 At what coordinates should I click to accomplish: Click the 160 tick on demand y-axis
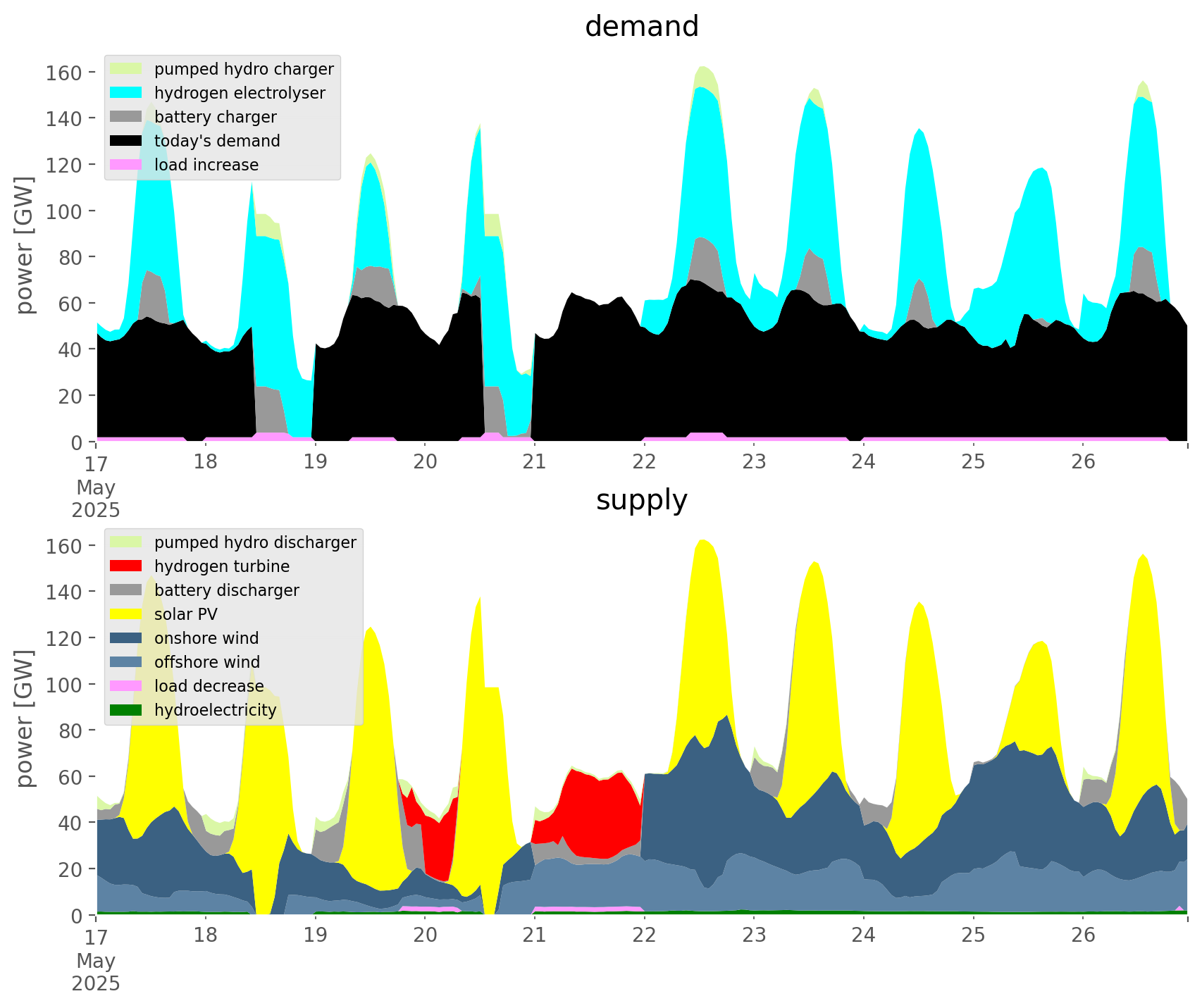pyautogui.click(x=64, y=73)
